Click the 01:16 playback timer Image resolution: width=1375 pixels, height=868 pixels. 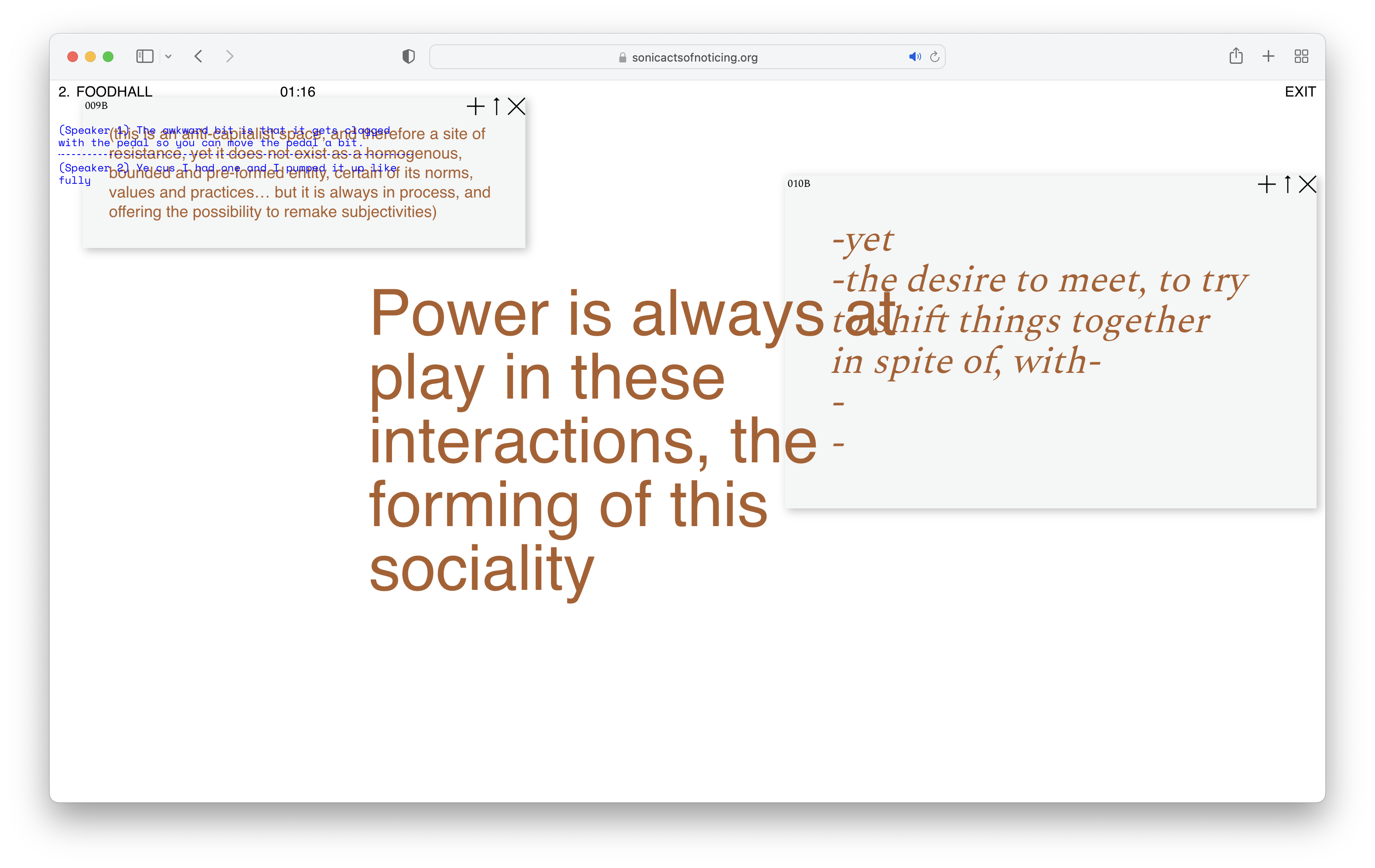click(298, 92)
